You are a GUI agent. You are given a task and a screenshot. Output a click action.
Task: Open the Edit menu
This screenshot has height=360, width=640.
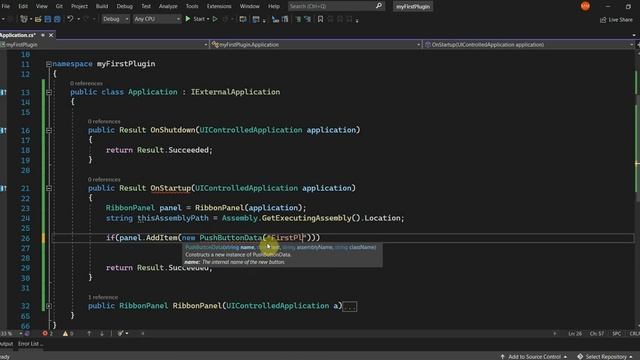pos(23,6)
